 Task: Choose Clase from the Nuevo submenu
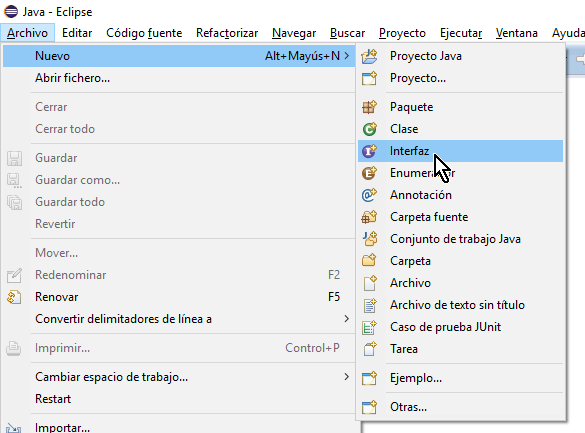460,129
